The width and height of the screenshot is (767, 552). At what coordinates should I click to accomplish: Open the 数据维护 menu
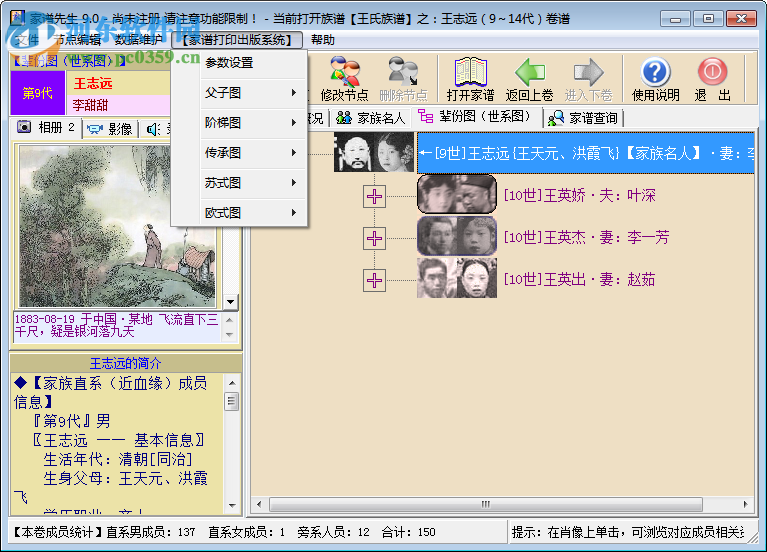click(x=138, y=40)
